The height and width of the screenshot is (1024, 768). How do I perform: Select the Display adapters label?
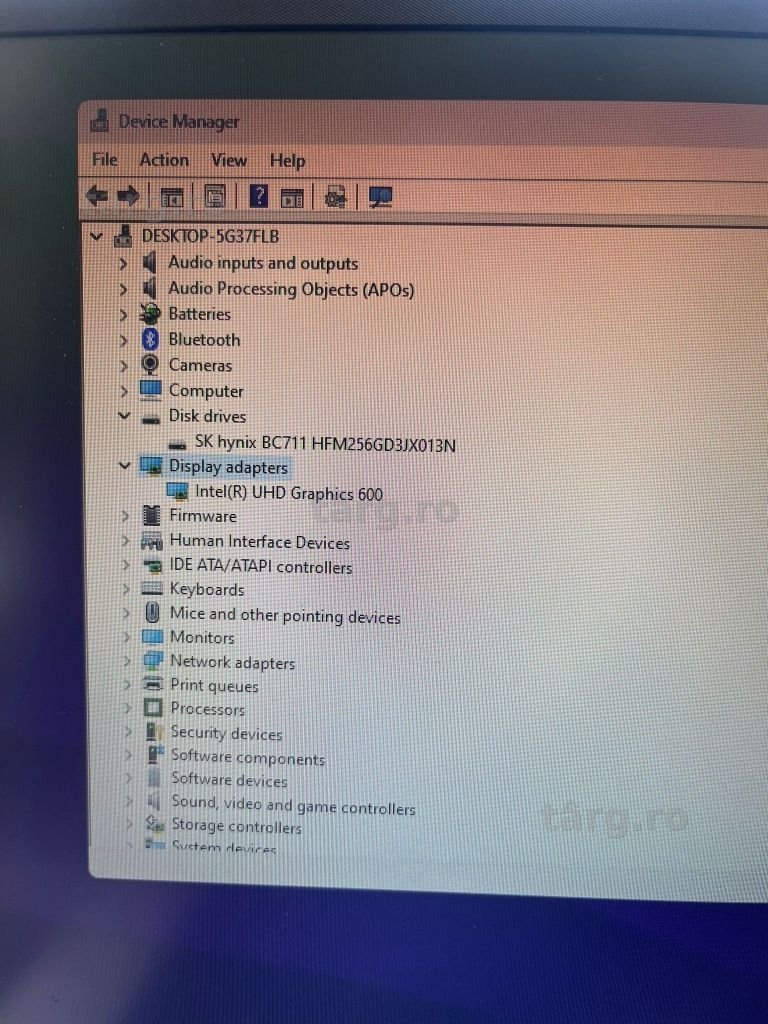[228, 467]
